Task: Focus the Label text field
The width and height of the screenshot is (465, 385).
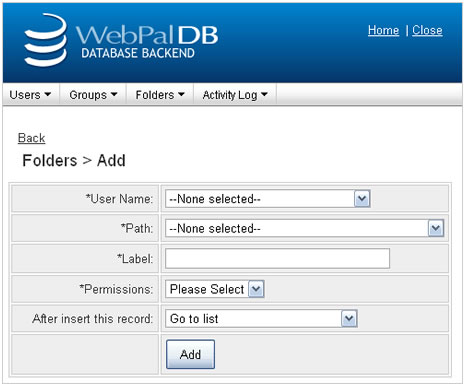Action: point(277,258)
